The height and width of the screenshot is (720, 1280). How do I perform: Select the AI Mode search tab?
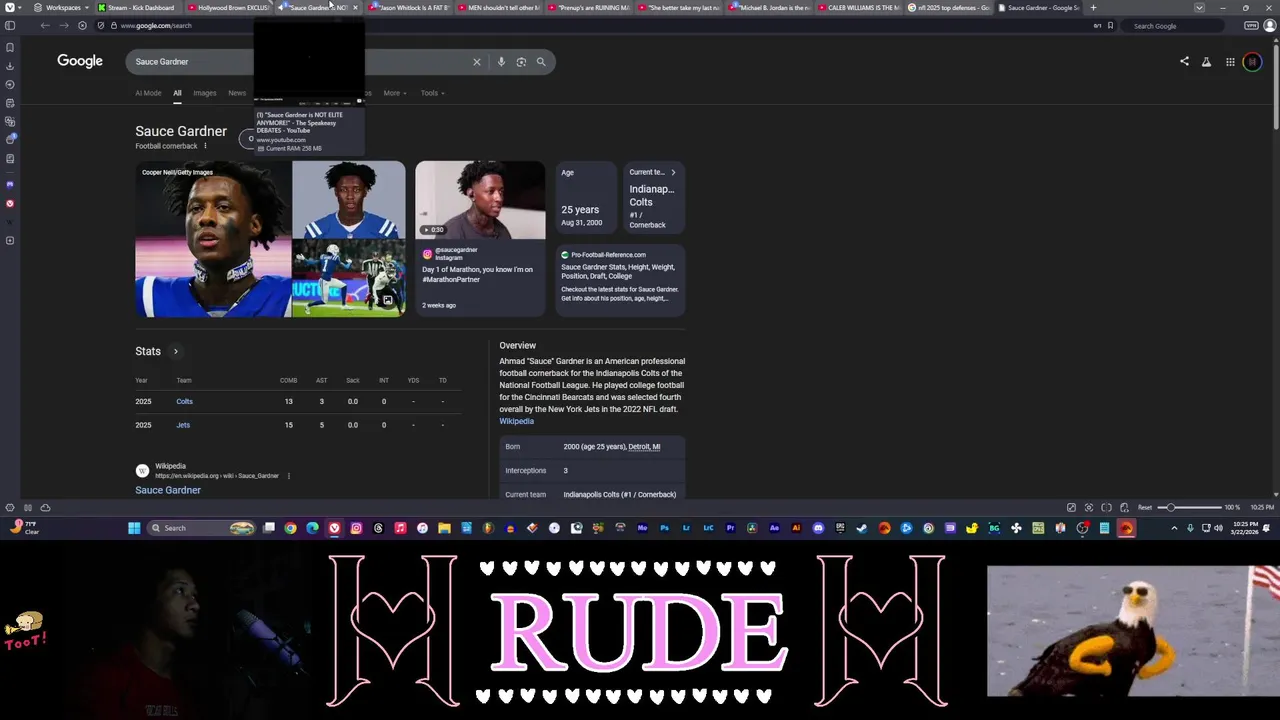[x=148, y=93]
